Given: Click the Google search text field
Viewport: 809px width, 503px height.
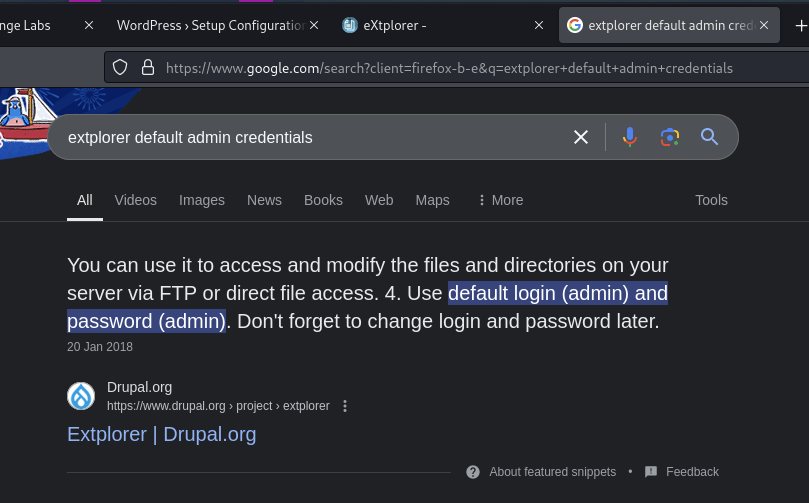Looking at the screenshot, I should point(300,137).
